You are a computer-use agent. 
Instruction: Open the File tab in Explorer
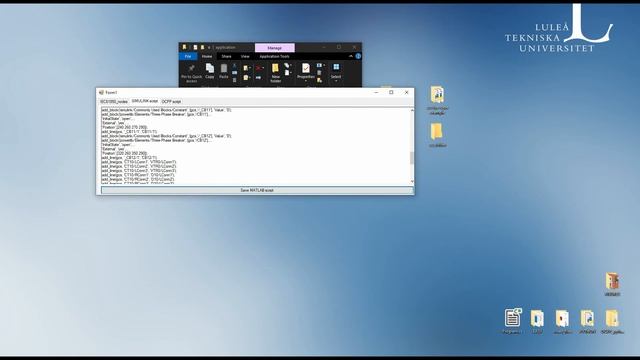(x=188, y=56)
